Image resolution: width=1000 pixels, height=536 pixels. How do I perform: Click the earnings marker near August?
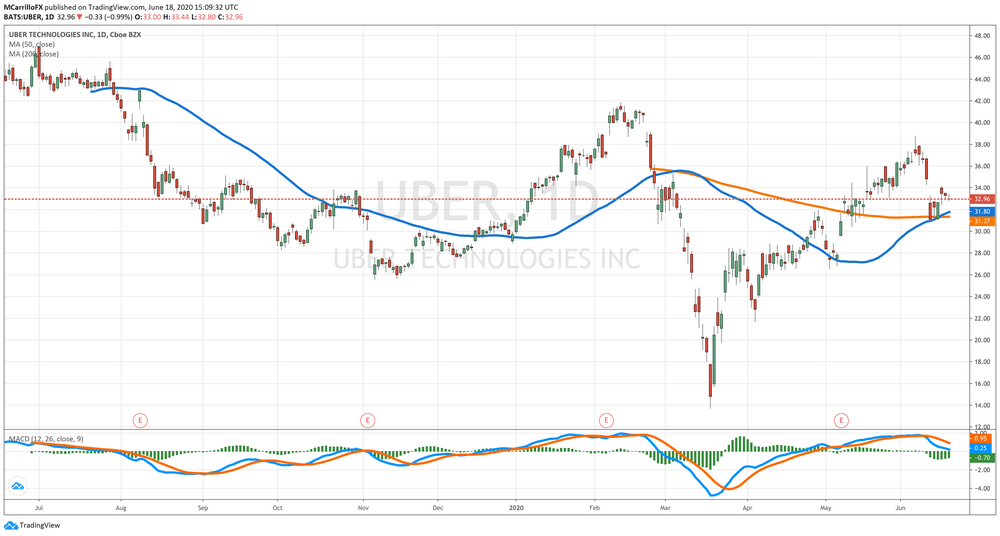point(140,420)
